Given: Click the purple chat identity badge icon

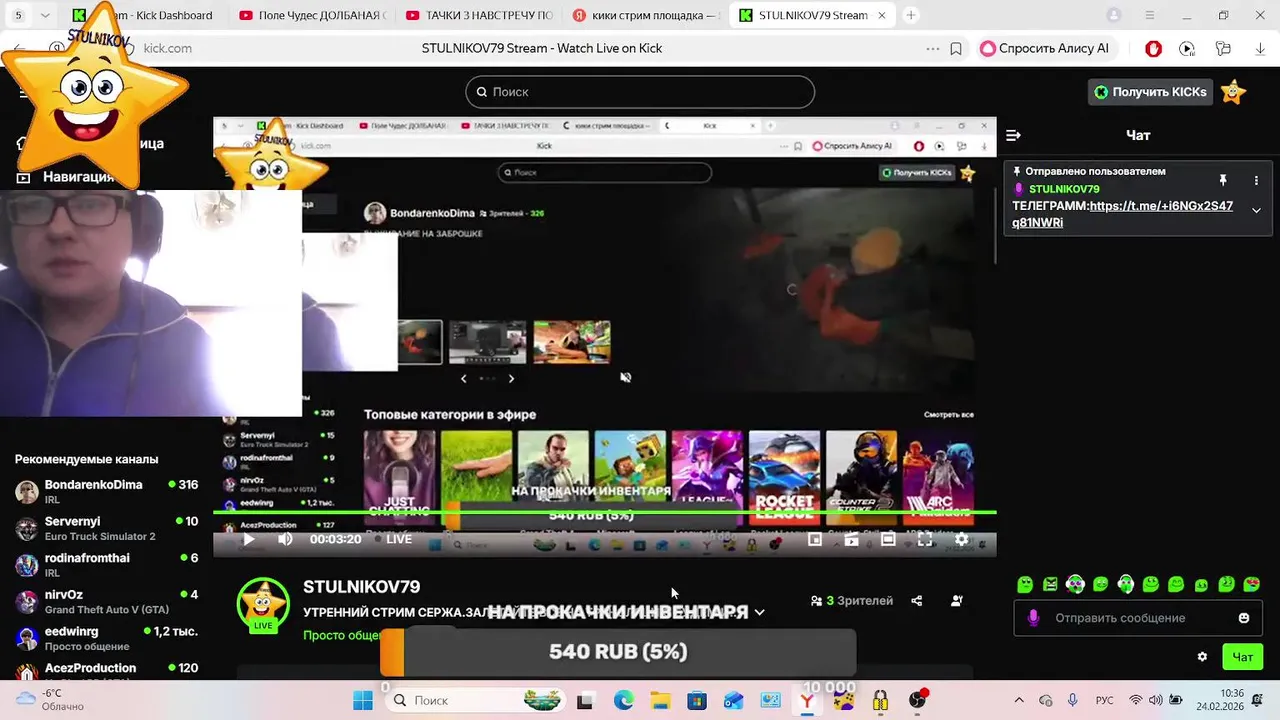Looking at the screenshot, I should pos(1033,618).
